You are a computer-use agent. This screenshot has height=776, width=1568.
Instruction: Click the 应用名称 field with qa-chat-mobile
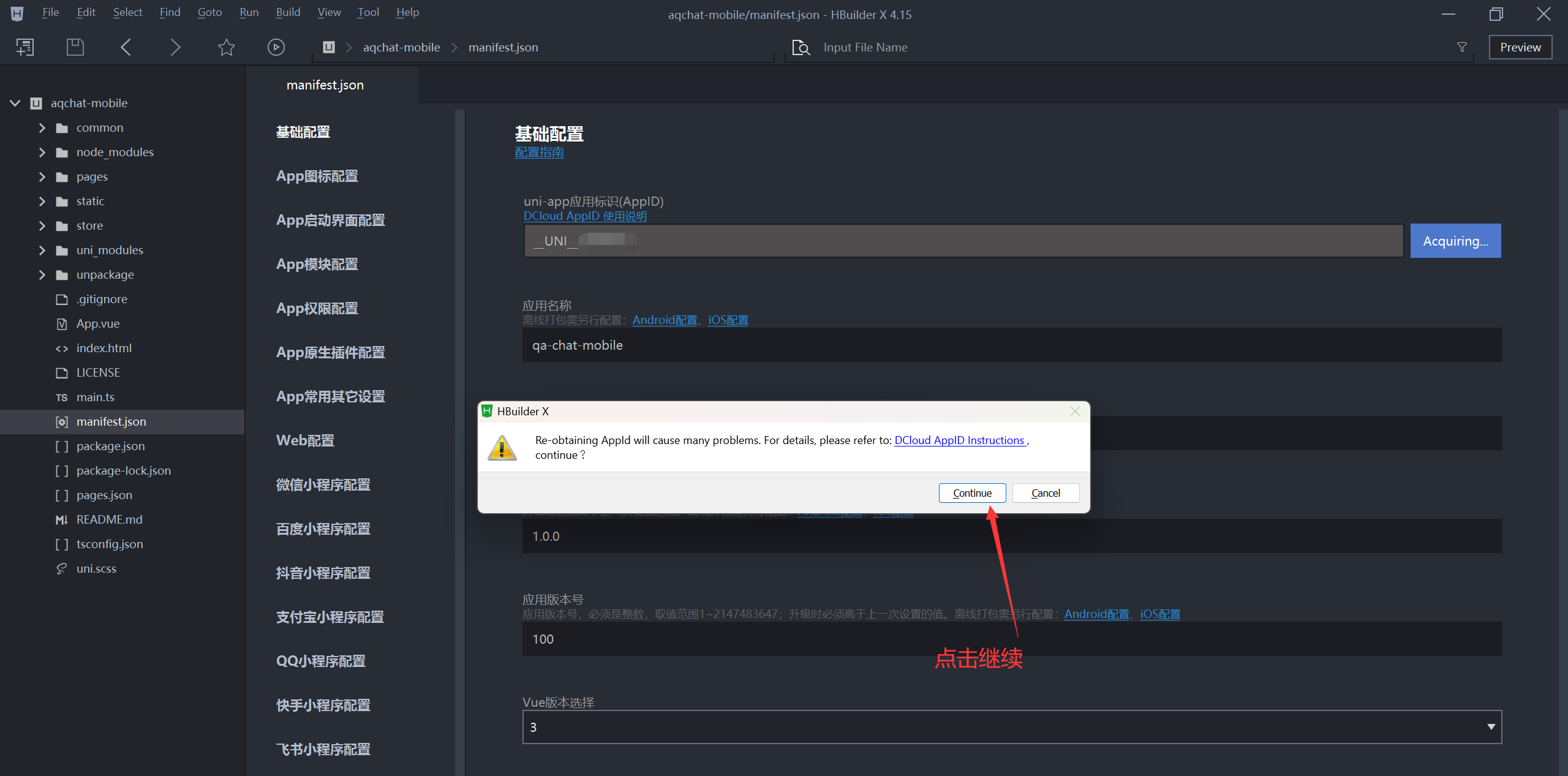pyautogui.click(x=1012, y=345)
